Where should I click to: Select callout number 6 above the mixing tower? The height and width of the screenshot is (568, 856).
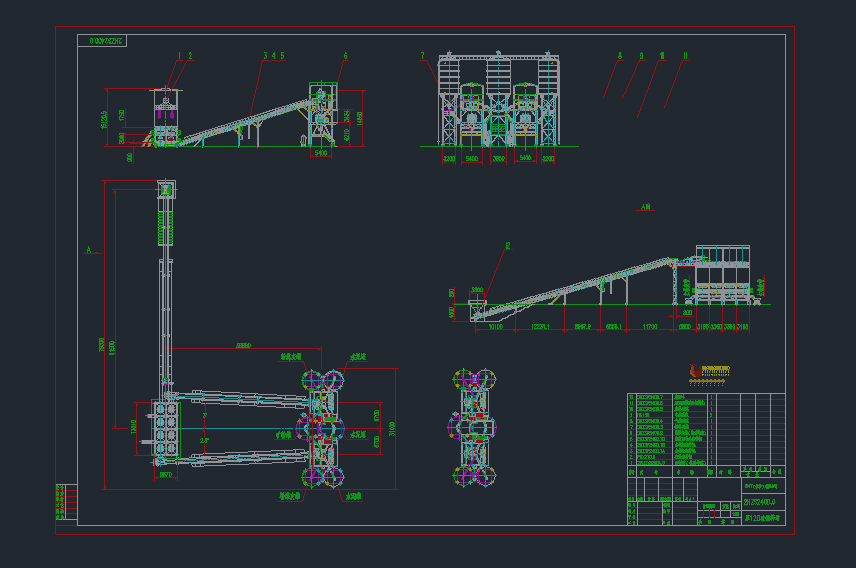[345, 56]
